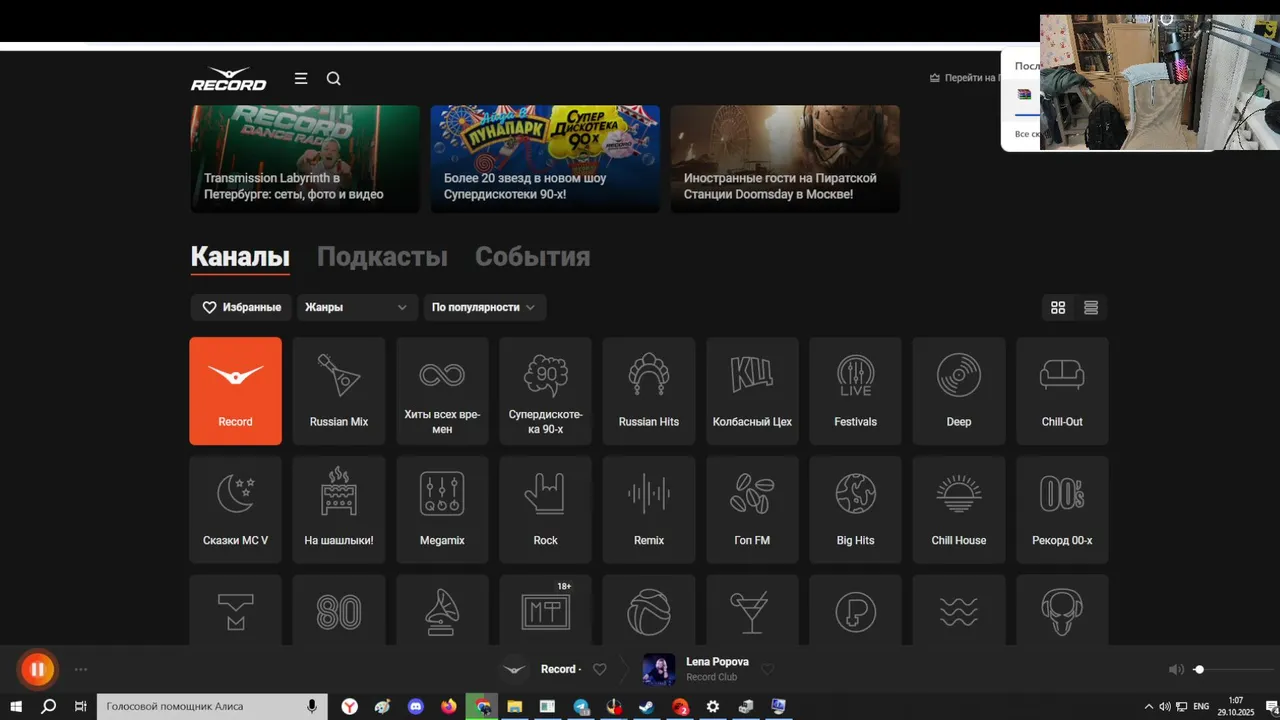Select the 80s channel tile
Viewport: 1280px width, 720px height.
click(x=339, y=610)
